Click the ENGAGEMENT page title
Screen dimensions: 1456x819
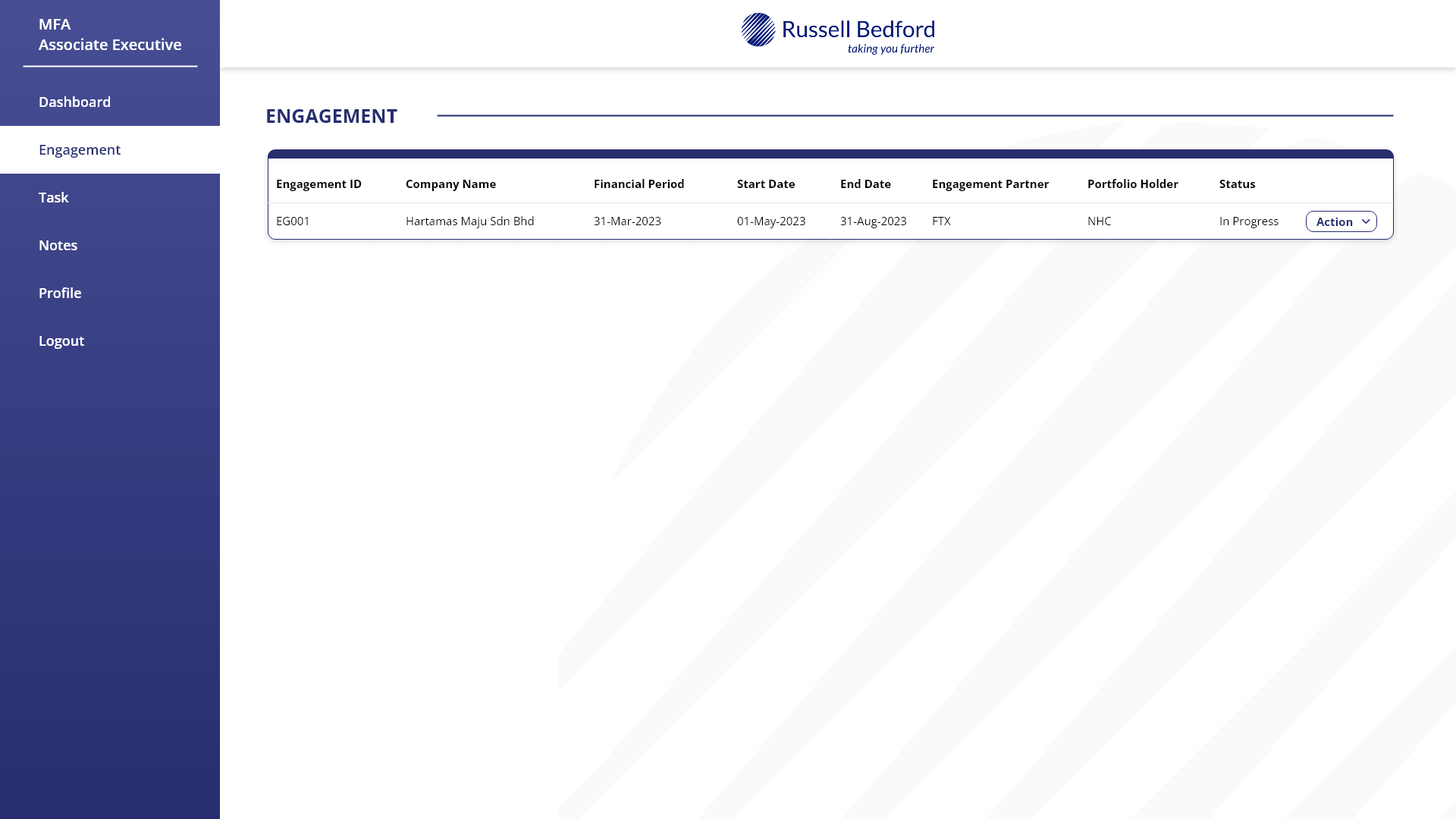point(331,116)
